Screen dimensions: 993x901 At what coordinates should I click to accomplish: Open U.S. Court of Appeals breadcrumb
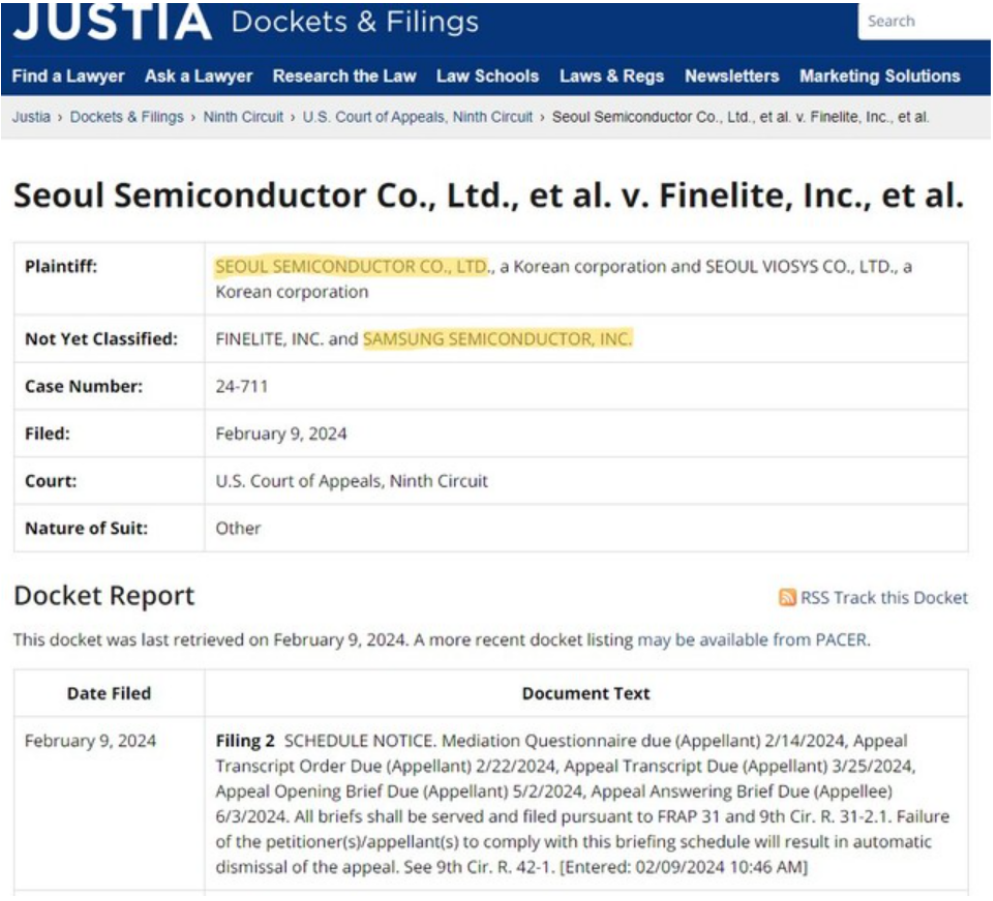tap(417, 117)
